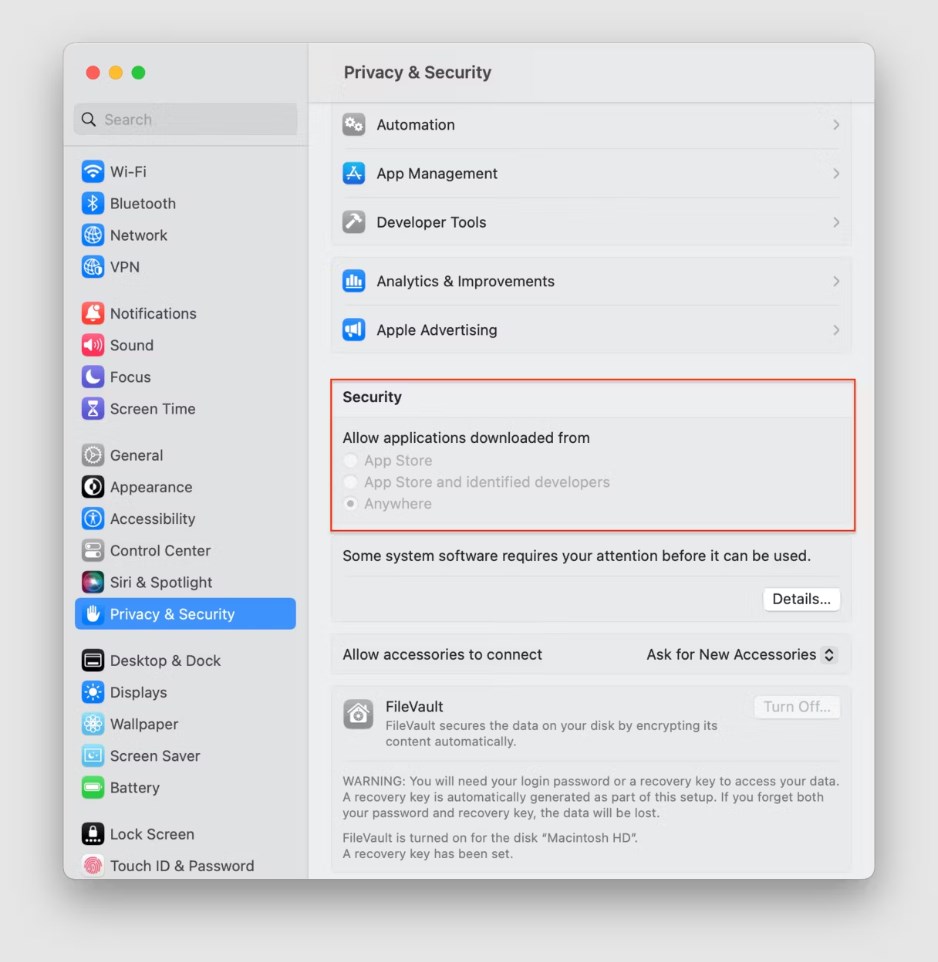Click the Desktop & Dock icon
Image resolution: width=938 pixels, height=962 pixels.
point(93,661)
